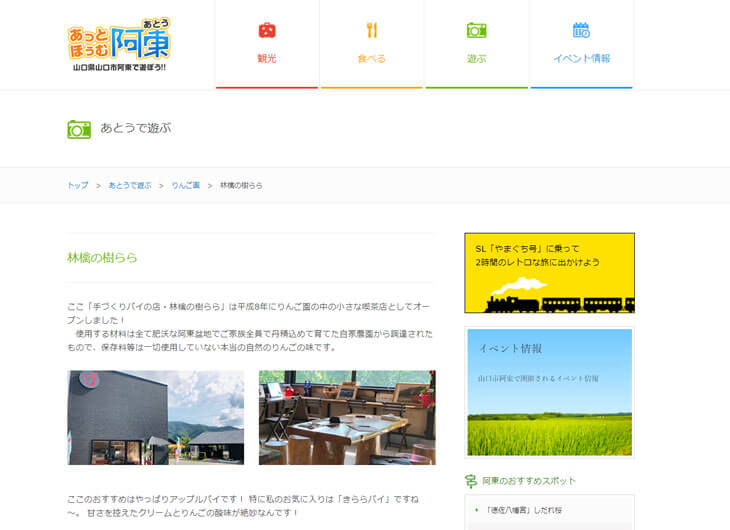Open the 観光 menu item

(x=267, y=44)
